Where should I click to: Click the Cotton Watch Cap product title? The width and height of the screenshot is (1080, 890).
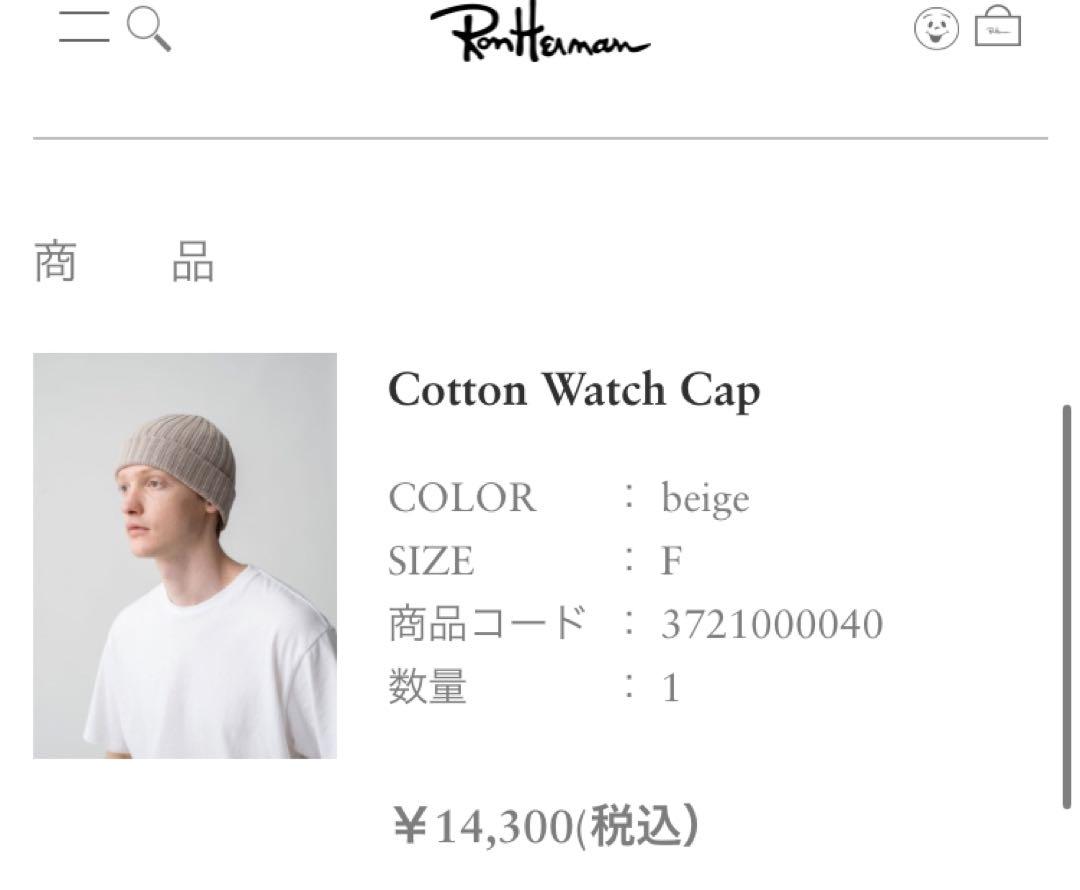(x=574, y=391)
